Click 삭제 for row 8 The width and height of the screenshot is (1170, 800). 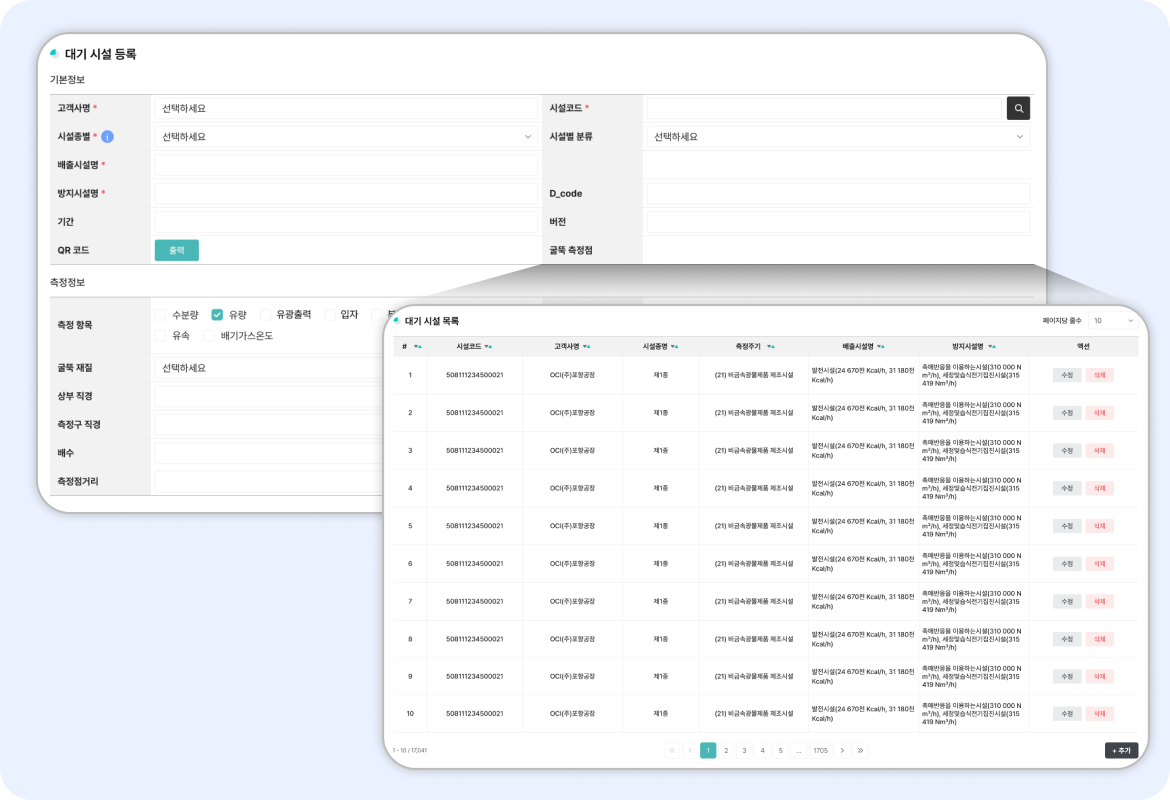pos(1099,639)
